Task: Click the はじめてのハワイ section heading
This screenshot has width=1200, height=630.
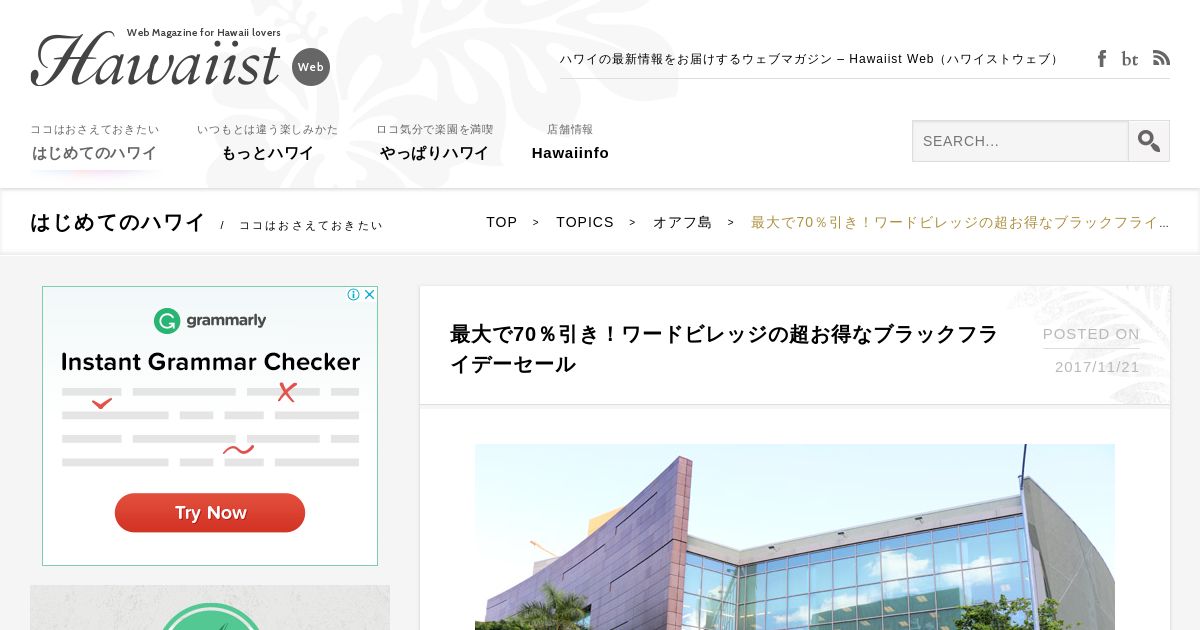Action: click(x=118, y=222)
